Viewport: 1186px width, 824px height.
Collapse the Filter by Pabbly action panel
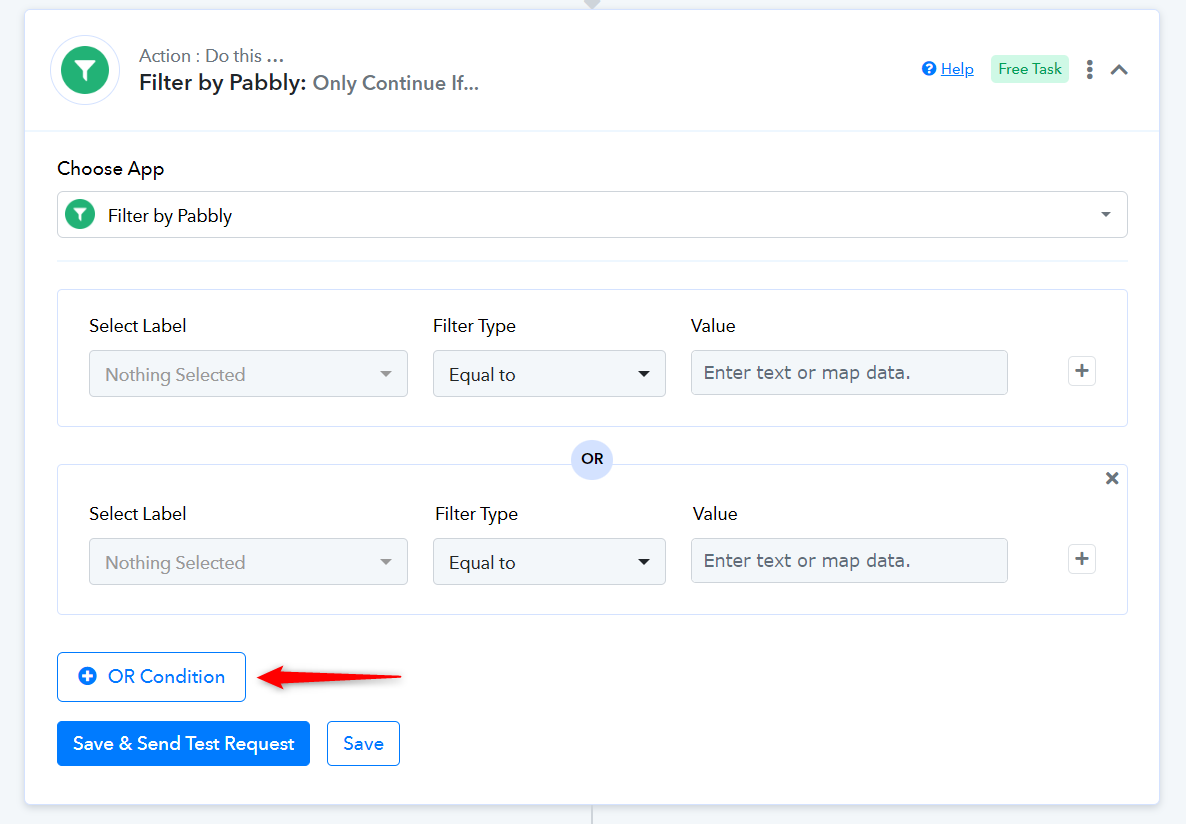coord(1119,70)
